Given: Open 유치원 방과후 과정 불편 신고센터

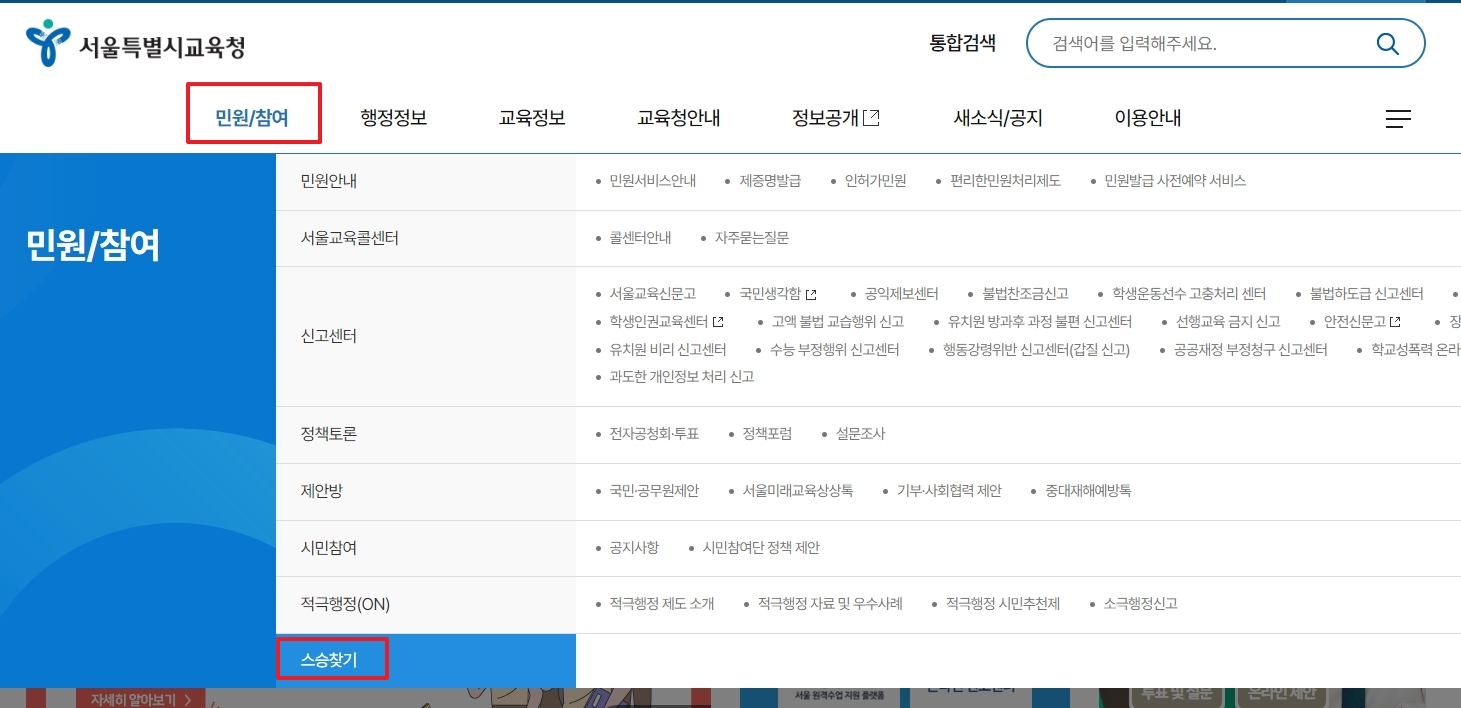Looking at the screenshot, I should tap(1040, 322).
